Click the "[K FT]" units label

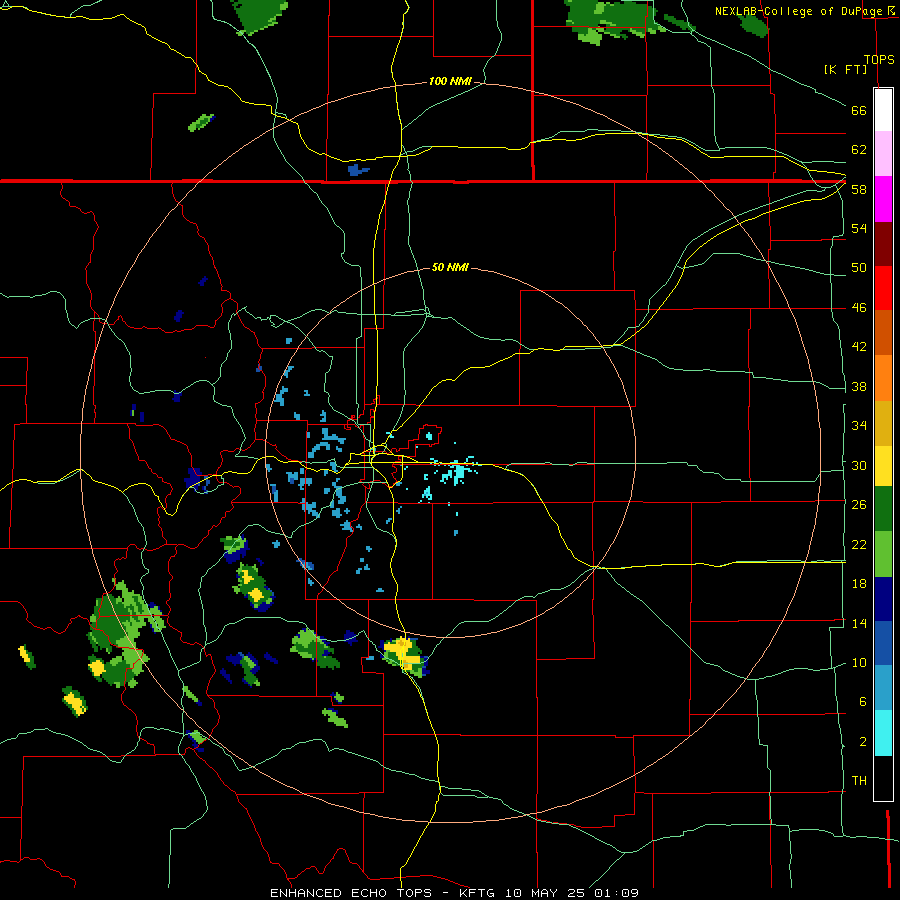point(845,69)
